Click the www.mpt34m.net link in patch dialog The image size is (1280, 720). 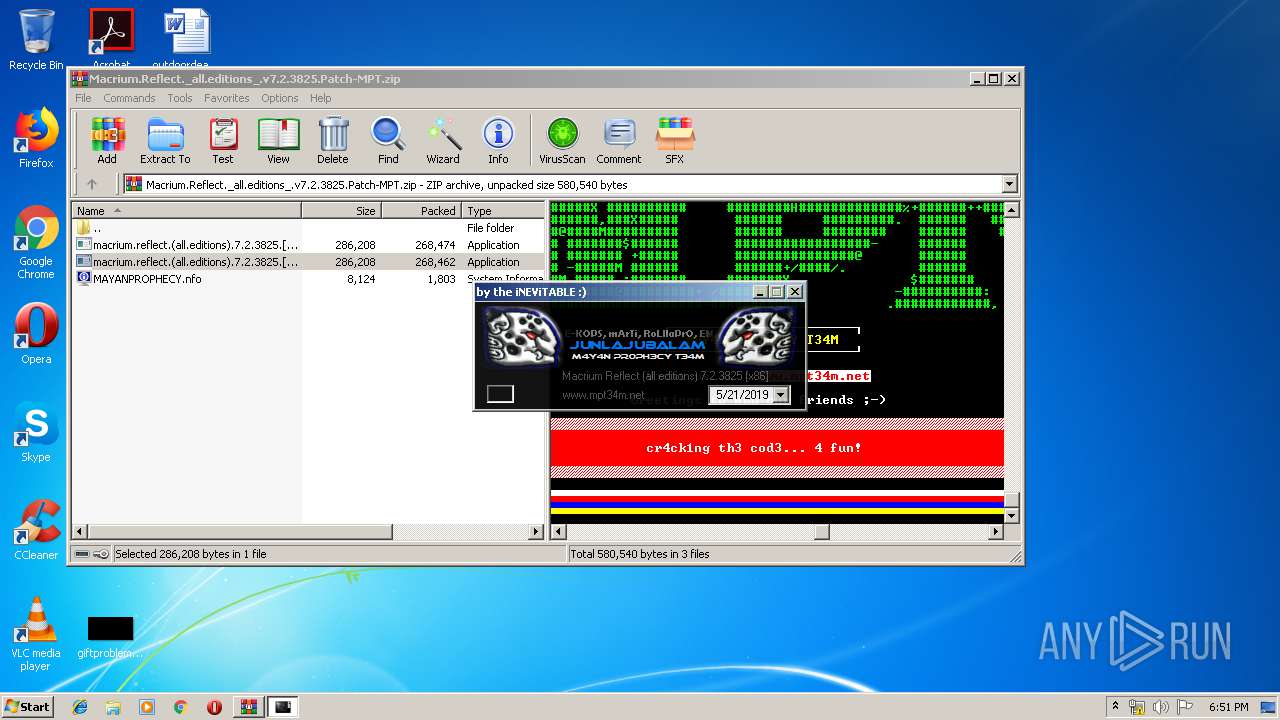pos(603,395)
